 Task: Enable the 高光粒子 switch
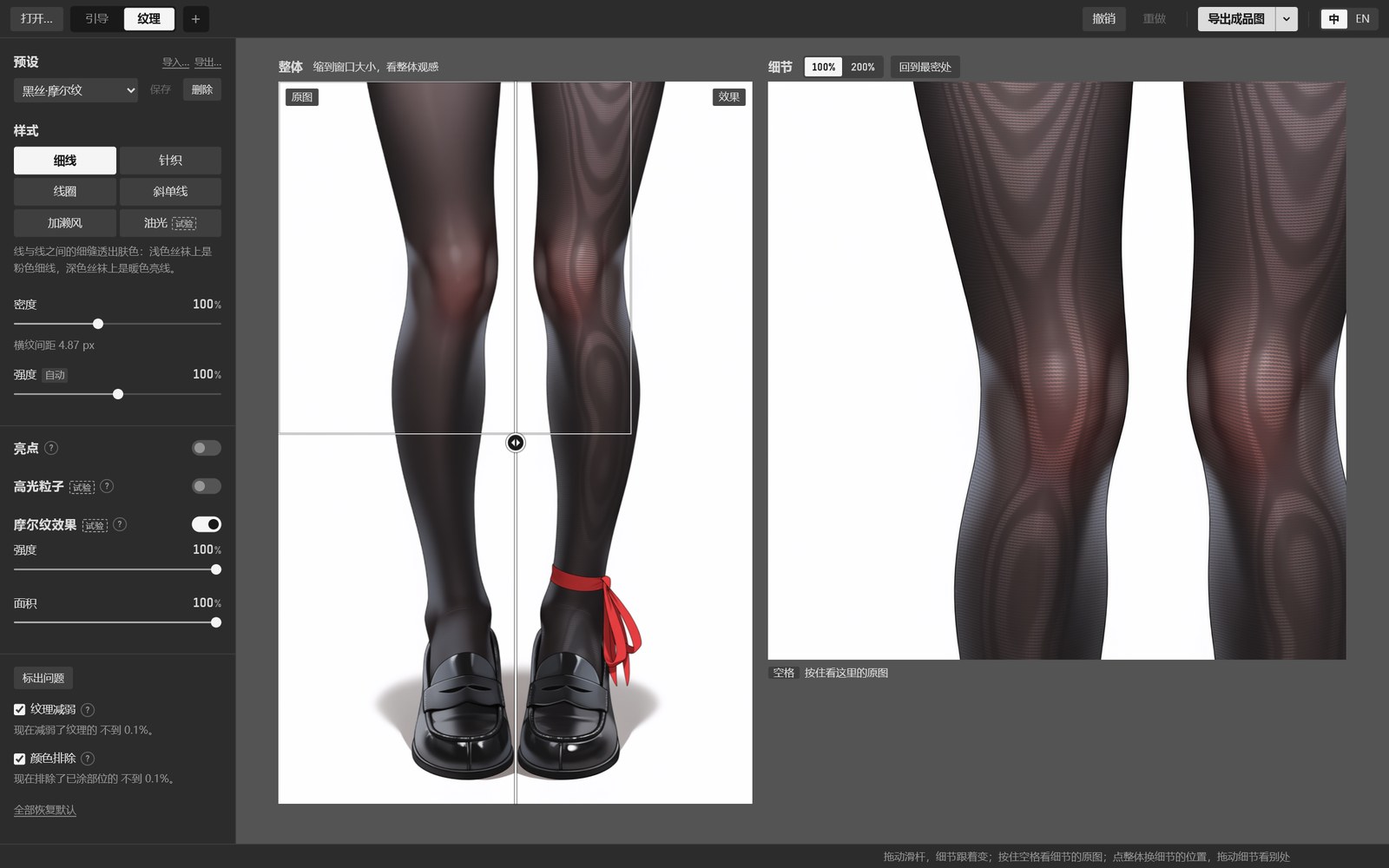[207, 486]
